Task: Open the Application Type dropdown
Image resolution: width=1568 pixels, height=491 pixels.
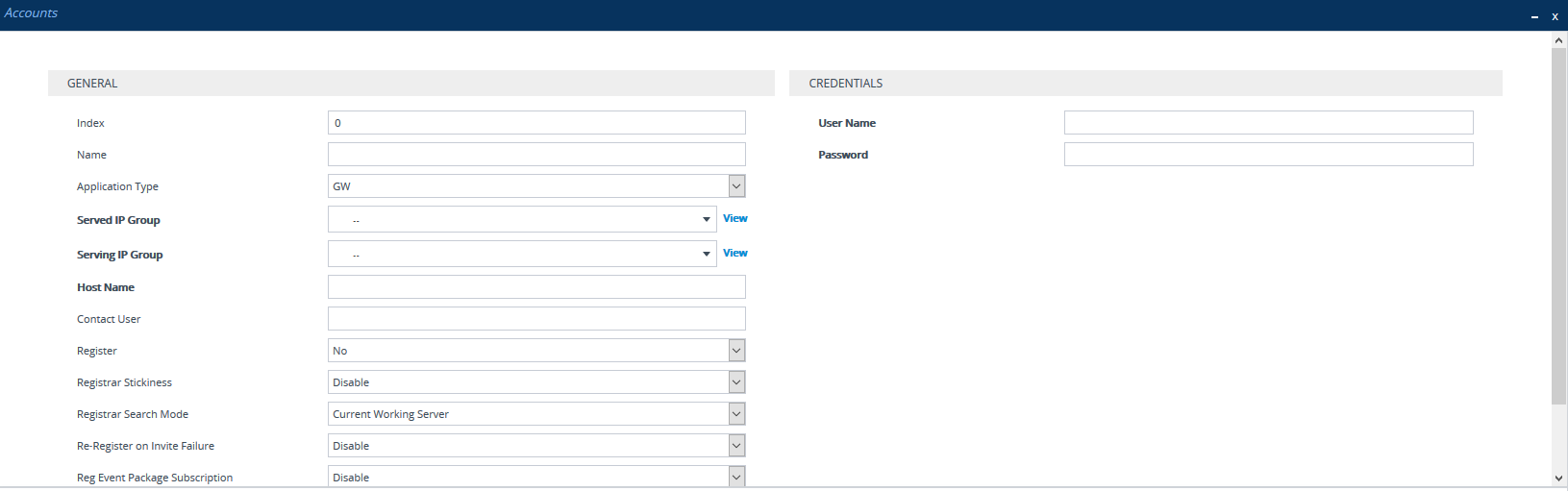Action: (x=736, y=186)
